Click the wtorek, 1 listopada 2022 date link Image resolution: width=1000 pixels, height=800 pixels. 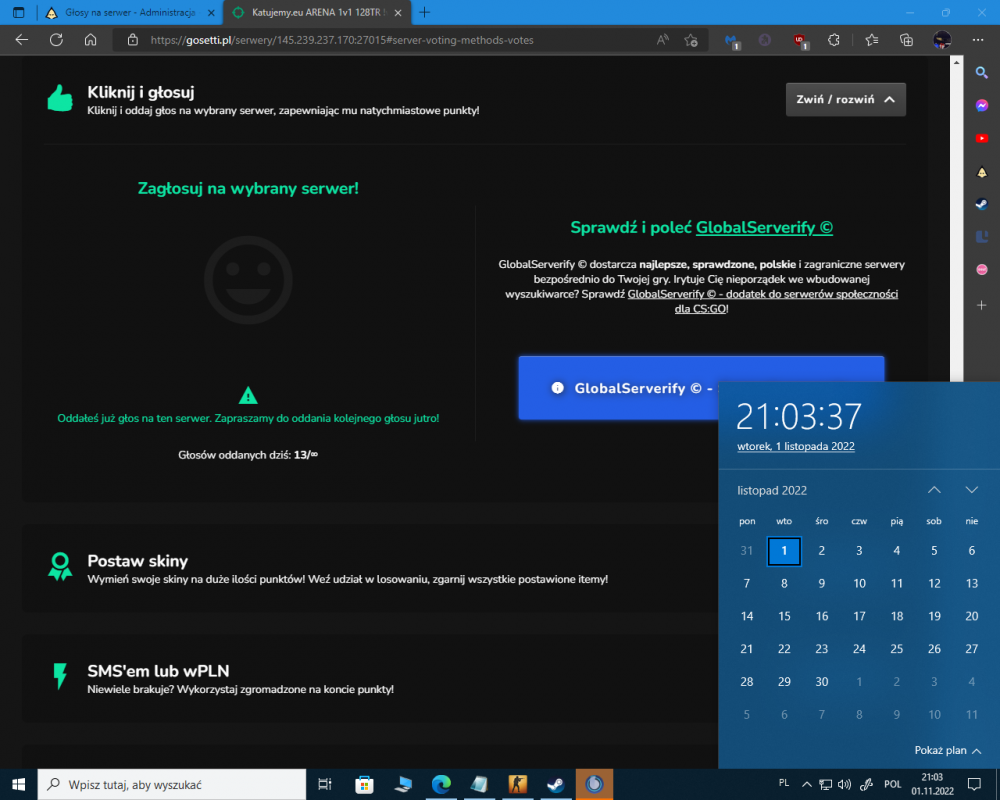coord(795,447)
